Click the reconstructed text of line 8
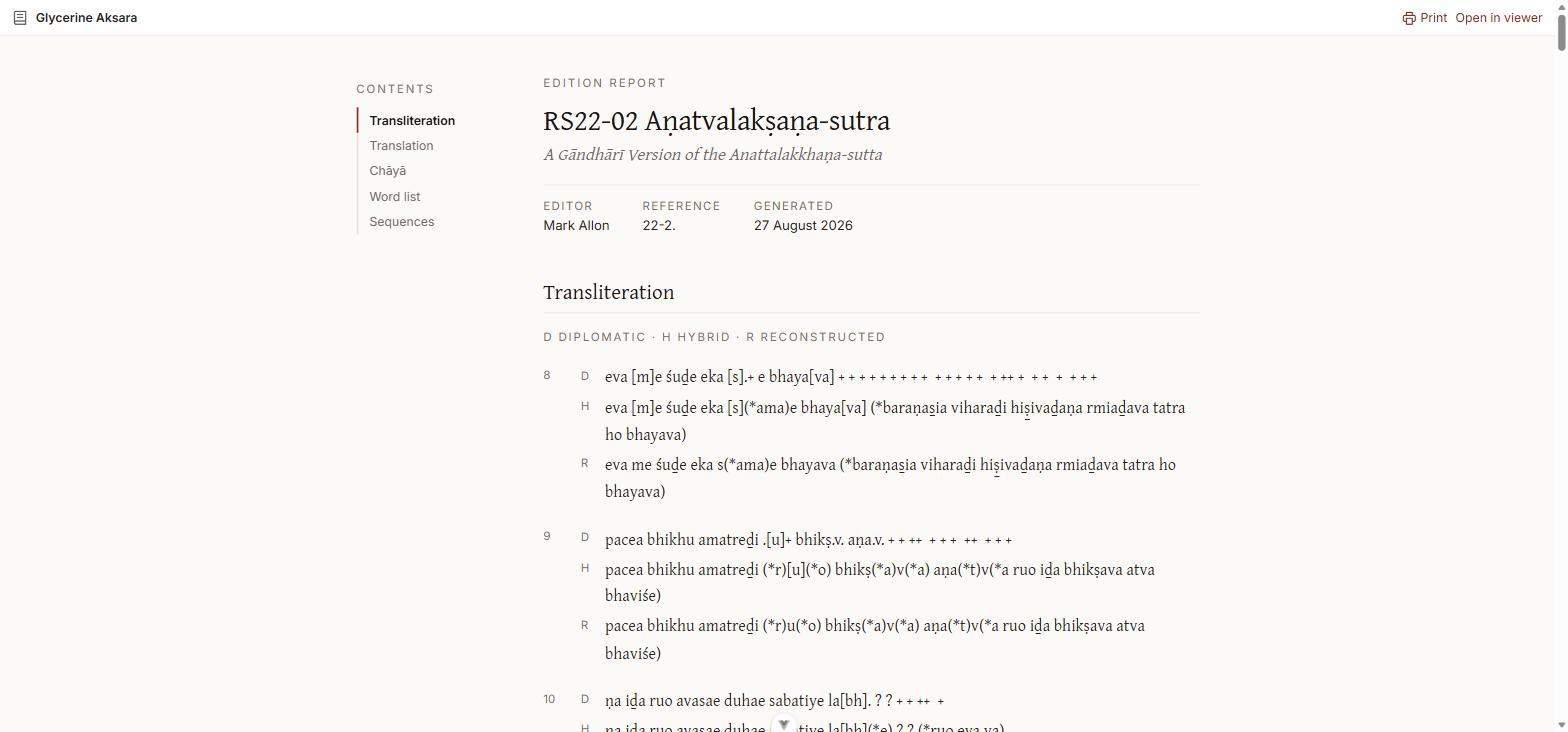Viewport: 1568px width, 732px height. (x=890, y=478)
